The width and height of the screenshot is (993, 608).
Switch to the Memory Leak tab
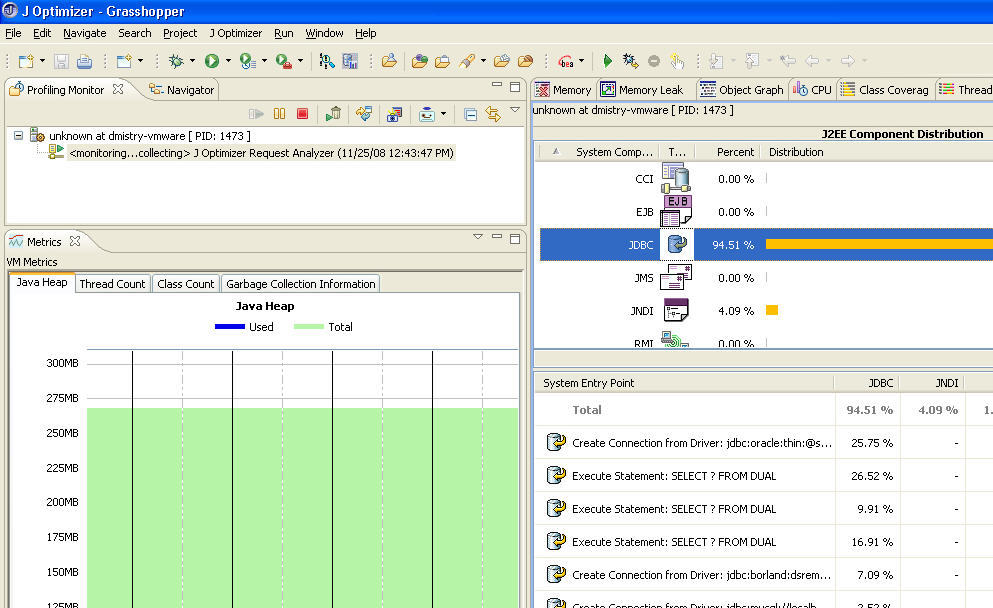pyautogui.click(x=643, y=90)
